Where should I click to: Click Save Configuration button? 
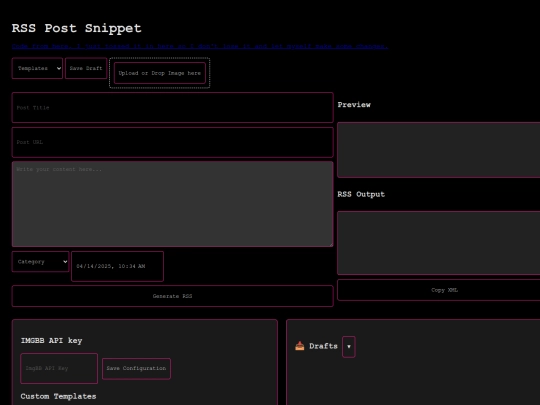[x=136, y=368]
